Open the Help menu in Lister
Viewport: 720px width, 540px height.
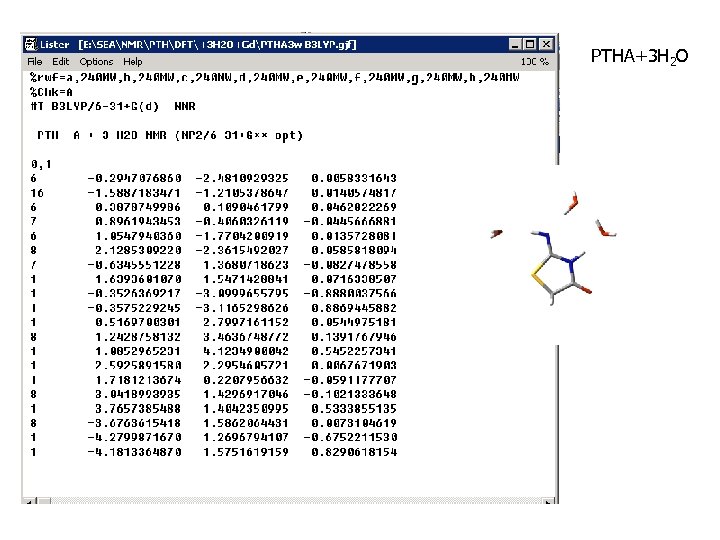tap(133, 62)
